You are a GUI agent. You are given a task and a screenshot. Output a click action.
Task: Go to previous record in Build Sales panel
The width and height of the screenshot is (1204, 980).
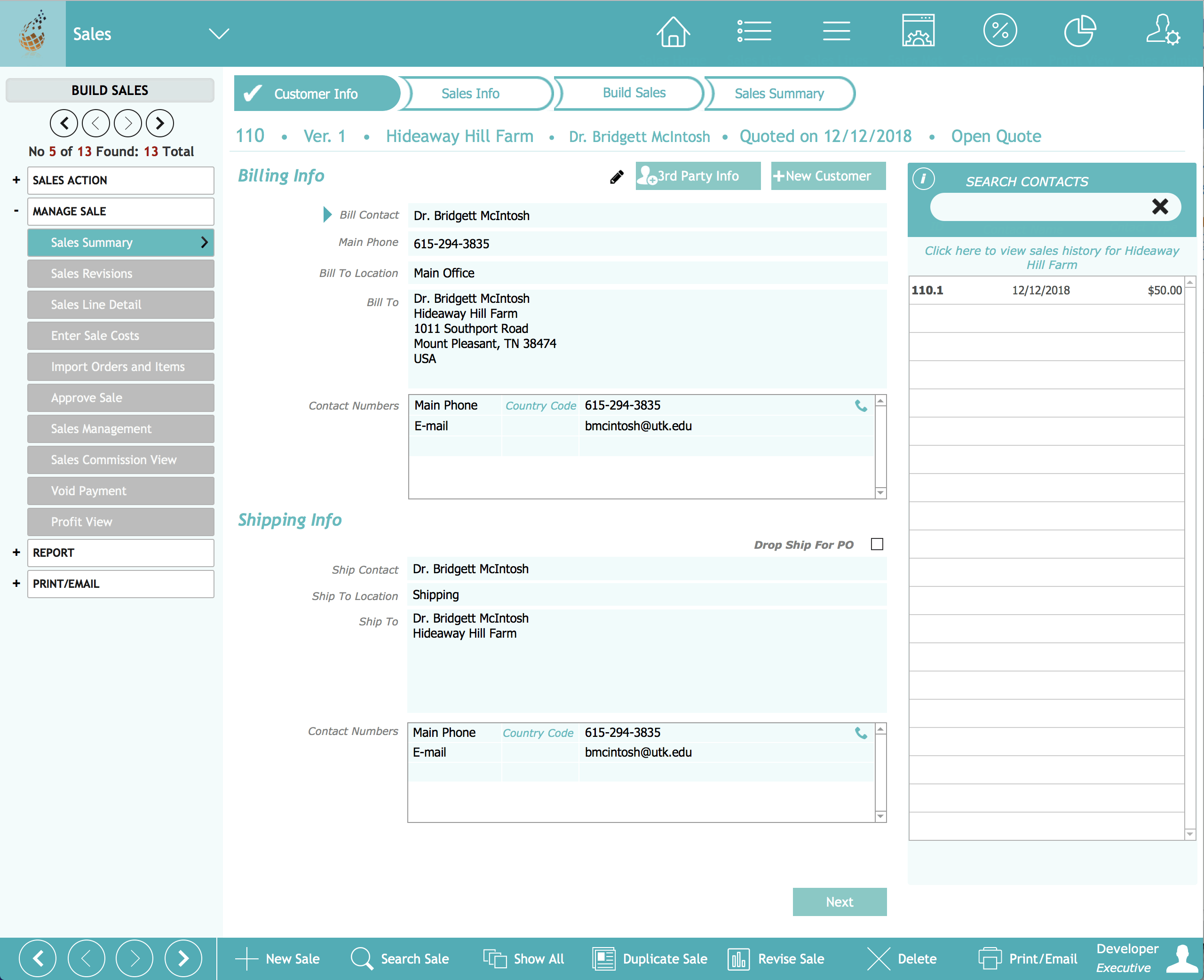coord(96,123)
